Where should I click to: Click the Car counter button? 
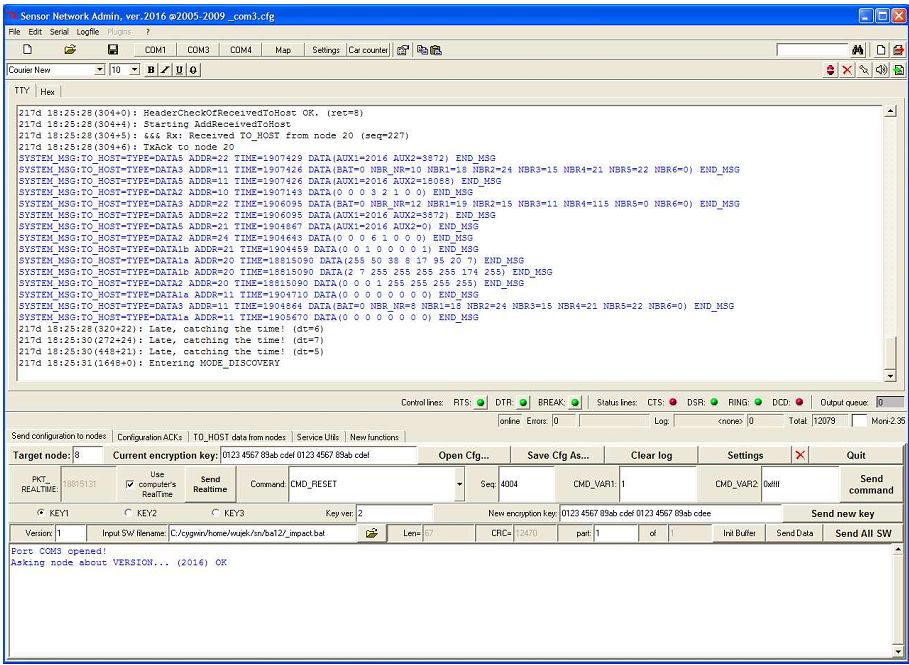tap(368, 50)
